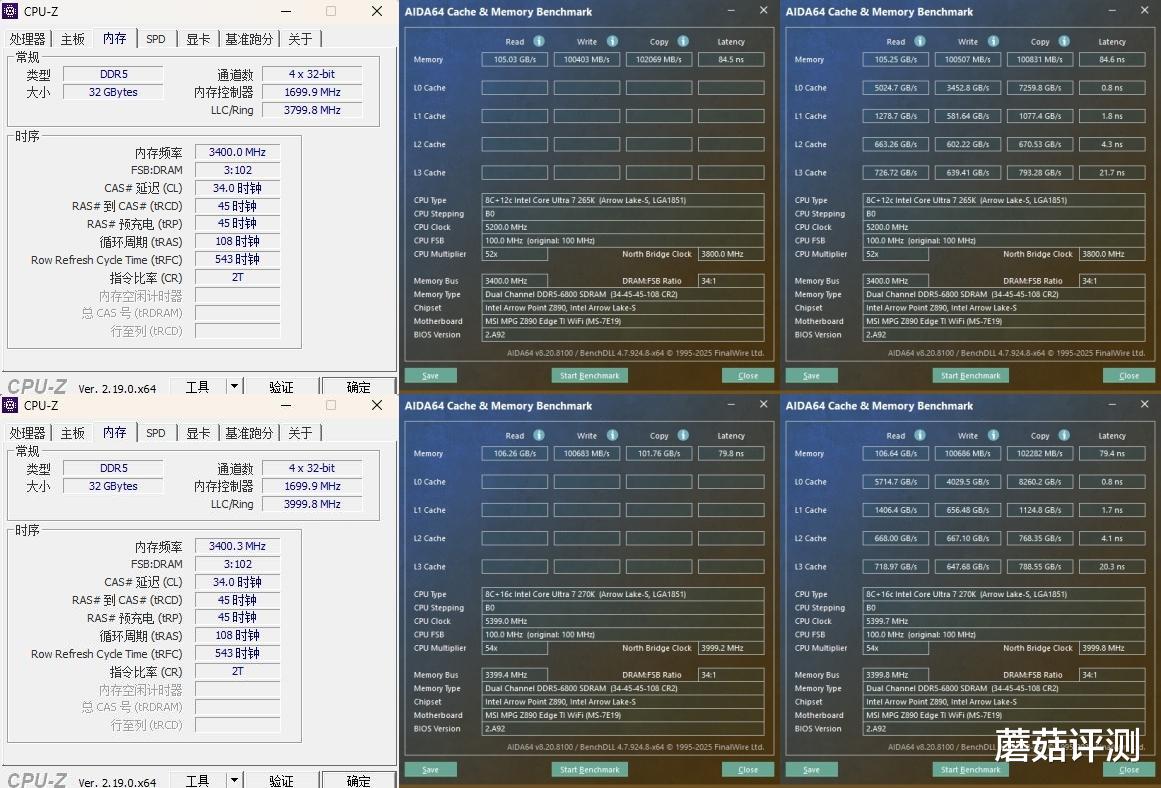This screenshot has width=1161, height=788.
Task: Select 内存 tab in 3999.8 MHz CPU-Z window
Action: tap(115, 432)
